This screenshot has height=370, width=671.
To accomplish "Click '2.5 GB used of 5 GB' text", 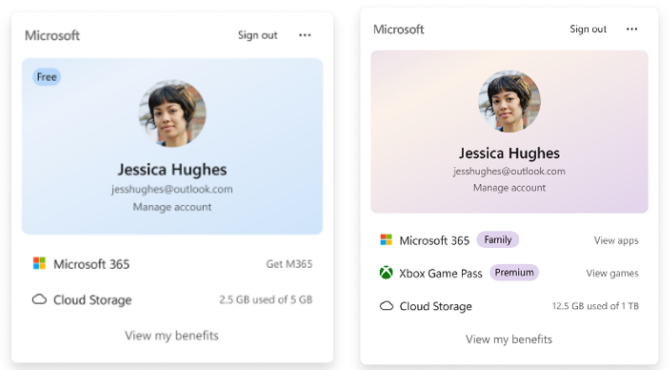I will coord(266,299).
